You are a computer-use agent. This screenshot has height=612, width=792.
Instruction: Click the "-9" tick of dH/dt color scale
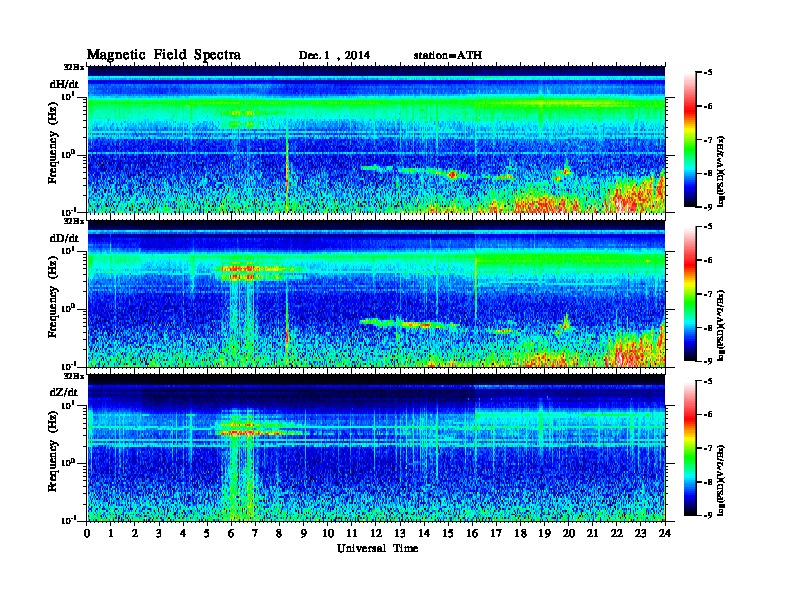click(x=708, y=207)
